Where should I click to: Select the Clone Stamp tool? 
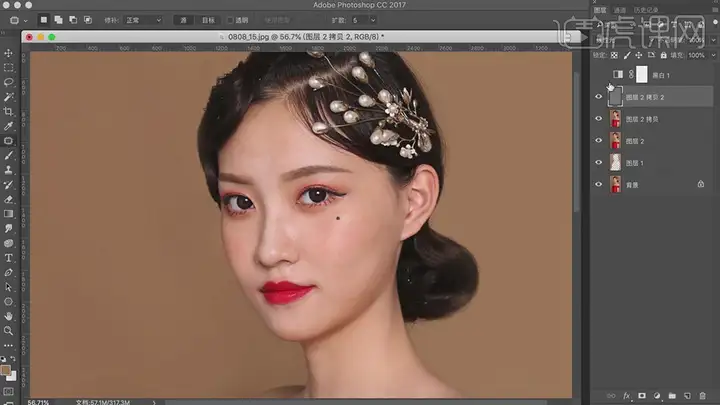tap(8, 170)
